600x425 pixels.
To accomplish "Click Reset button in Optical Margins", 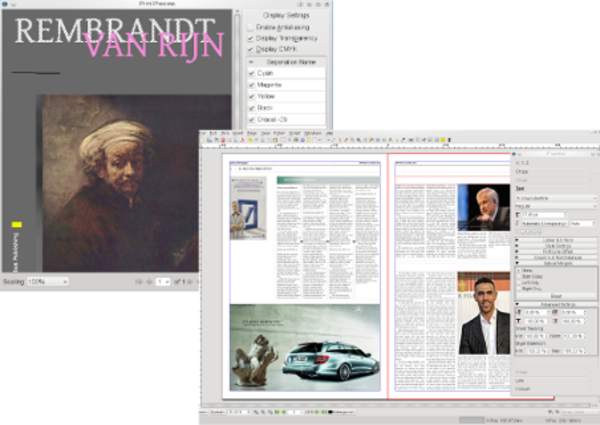I will tap(556, 296).
